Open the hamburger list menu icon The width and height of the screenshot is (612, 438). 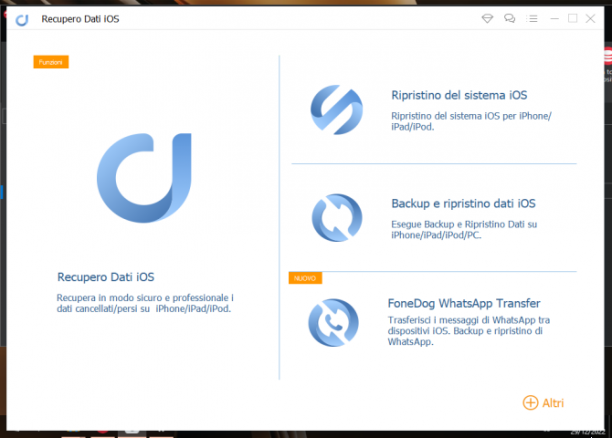pos(532,18)
